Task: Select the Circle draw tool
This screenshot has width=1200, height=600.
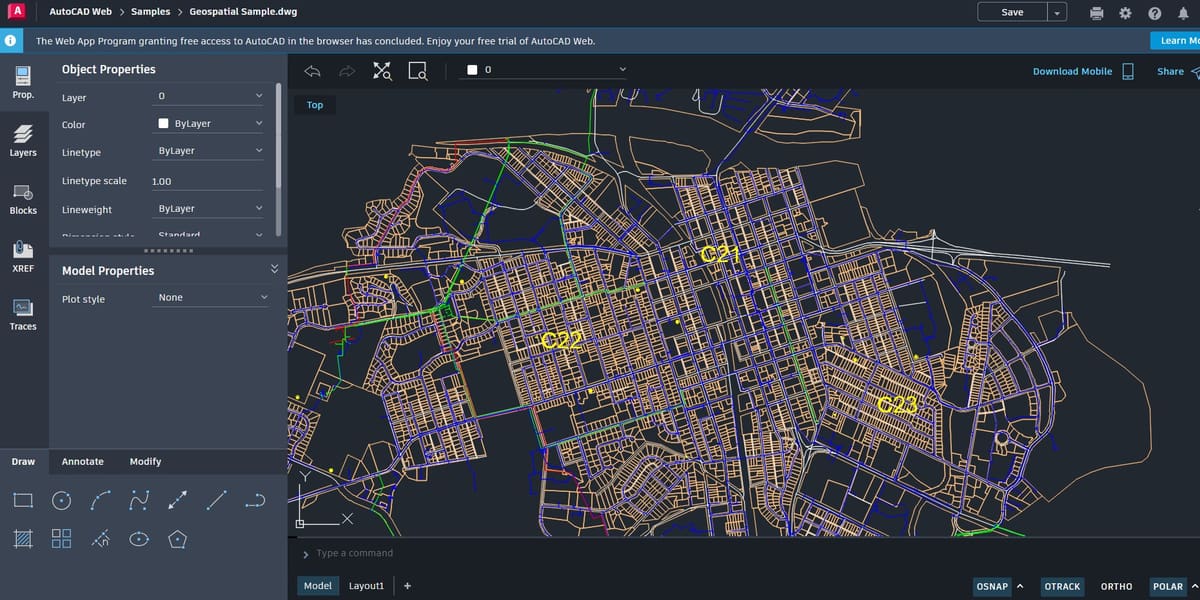Action: (x=62, y=499)
